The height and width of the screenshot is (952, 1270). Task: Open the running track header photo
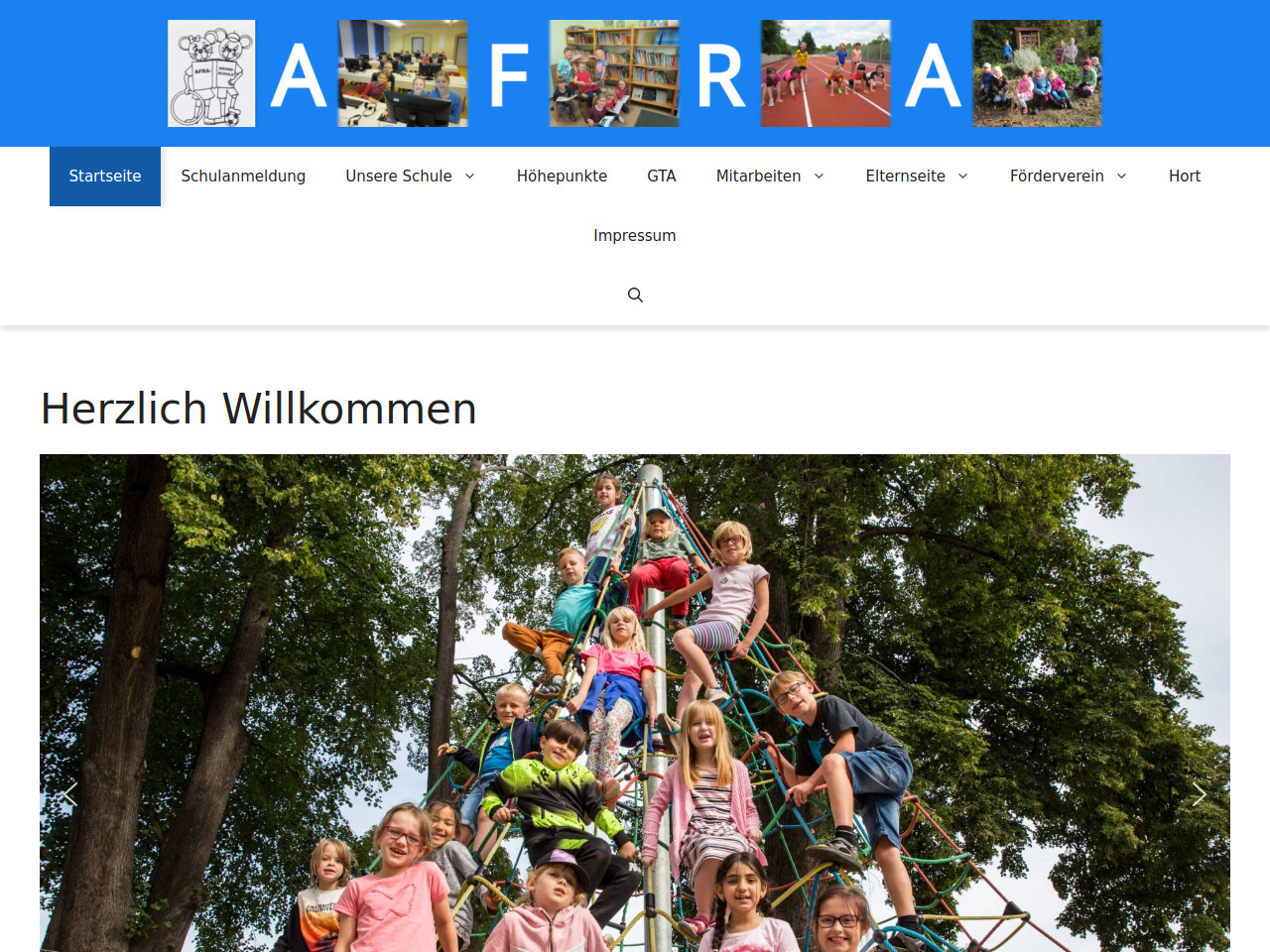pyautogui.click(x=825, y=73)
